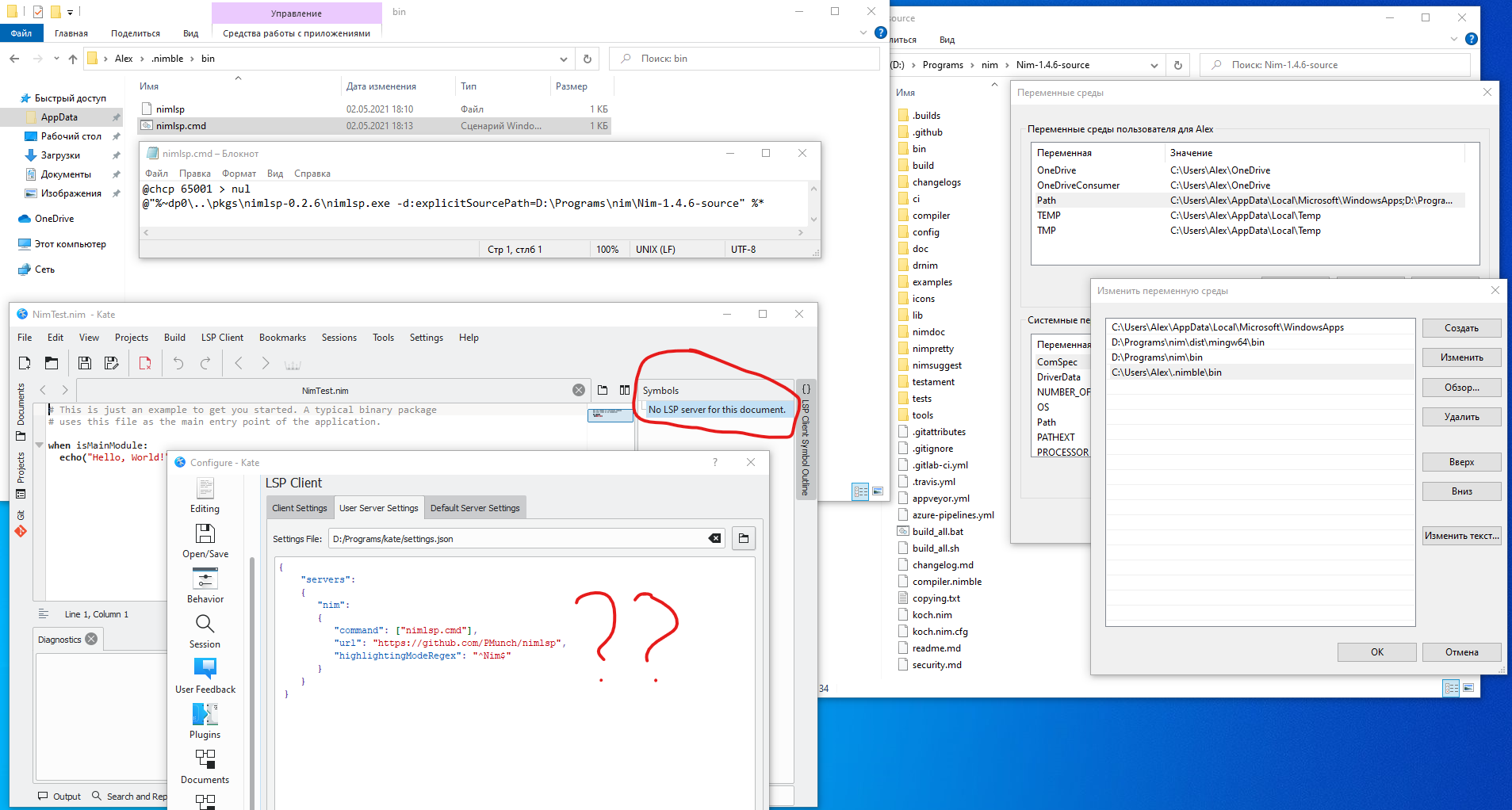Image resolution: width=1512 pixels, height=810 pixels.
Task: Expand the bin address bar history dropdown
Action: (x=563, y=59)
